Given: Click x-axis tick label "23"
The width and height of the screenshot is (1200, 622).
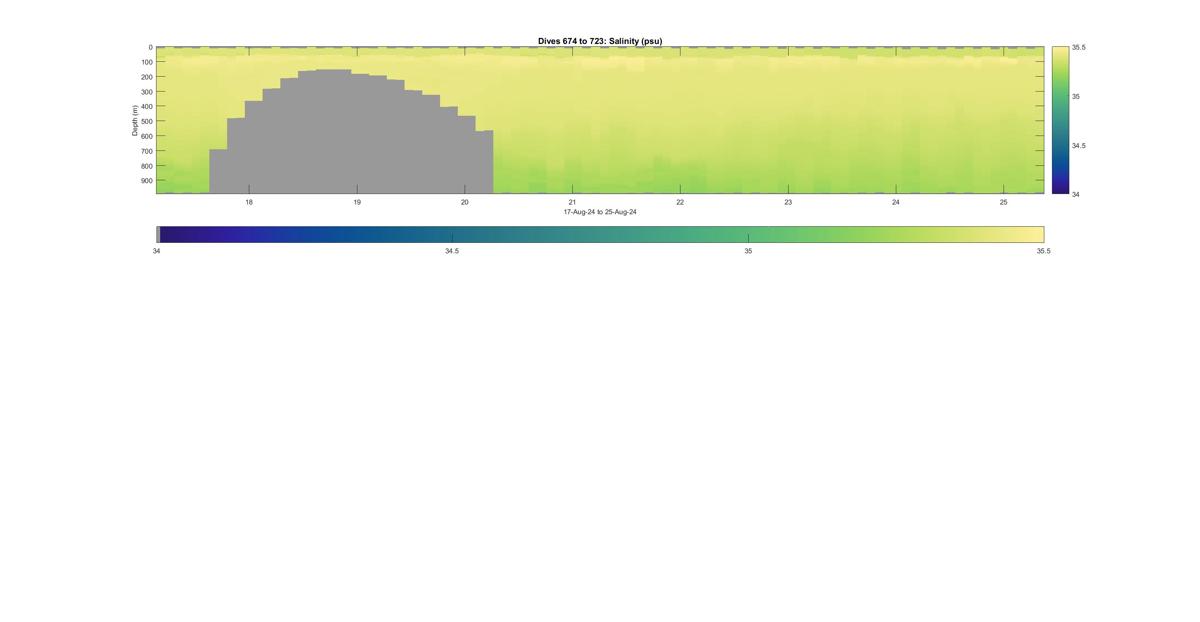Looking at the screenshot, I should pos(788,202).
